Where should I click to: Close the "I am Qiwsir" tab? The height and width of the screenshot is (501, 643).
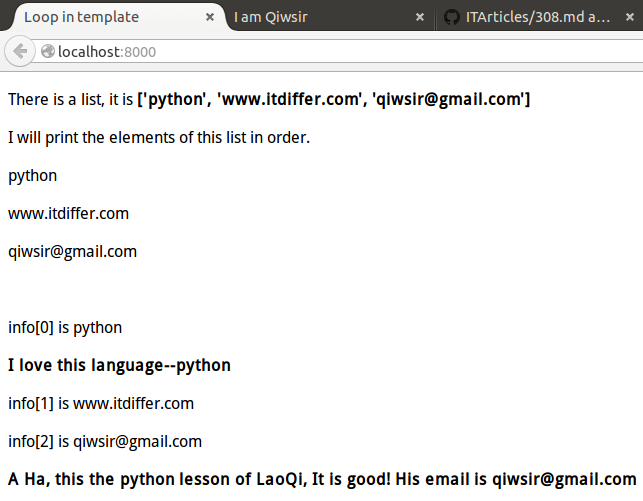[x=419, y=17]
